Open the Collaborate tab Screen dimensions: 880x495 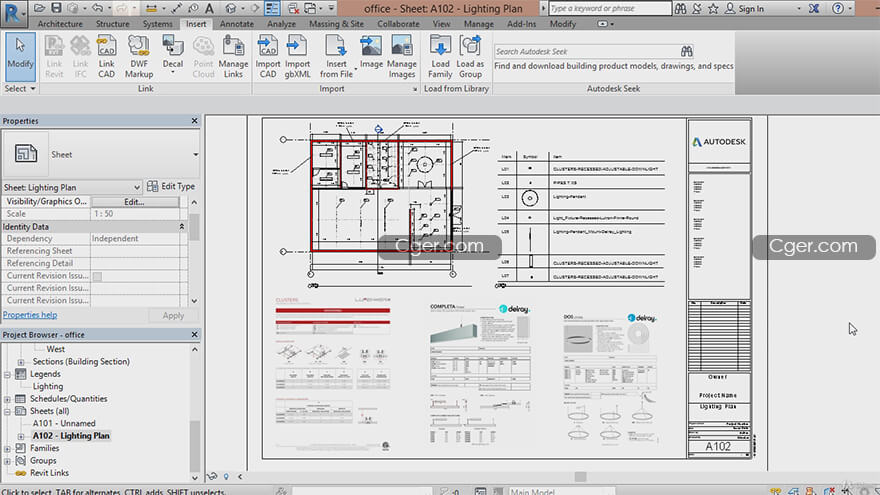pyautogui.click(x=398, y=24)
